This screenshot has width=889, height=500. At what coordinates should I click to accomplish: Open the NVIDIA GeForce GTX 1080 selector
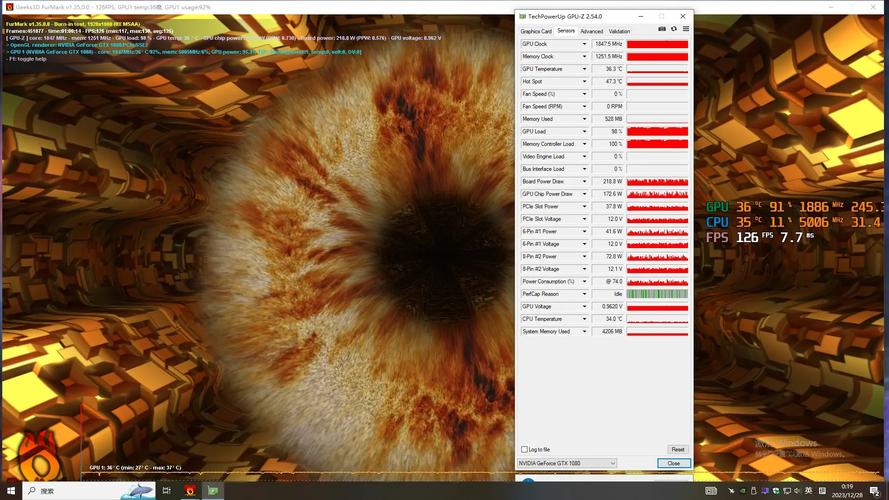[567, 463]
